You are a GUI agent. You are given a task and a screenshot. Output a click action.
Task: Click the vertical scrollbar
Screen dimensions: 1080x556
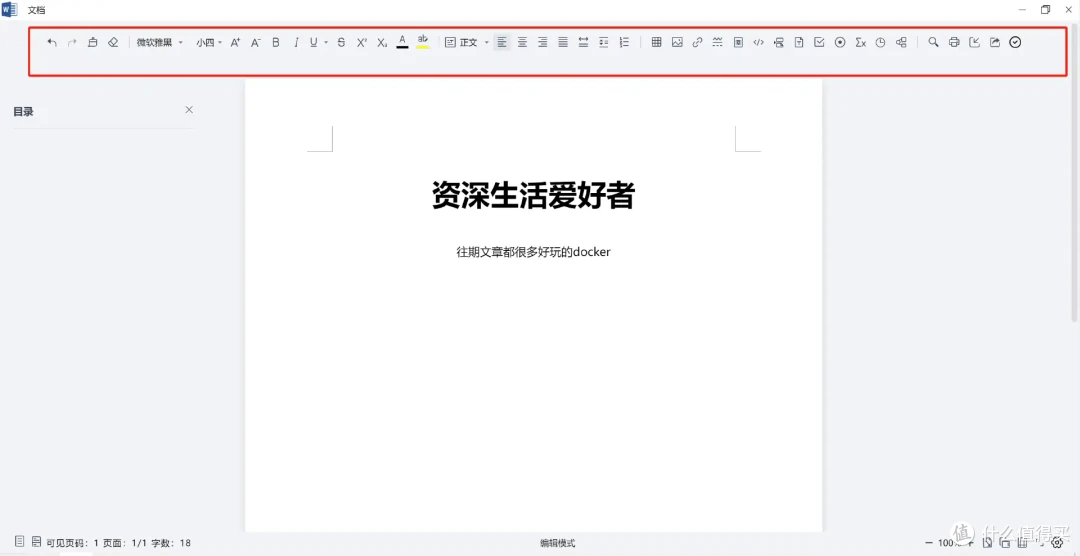(1075, 172)
